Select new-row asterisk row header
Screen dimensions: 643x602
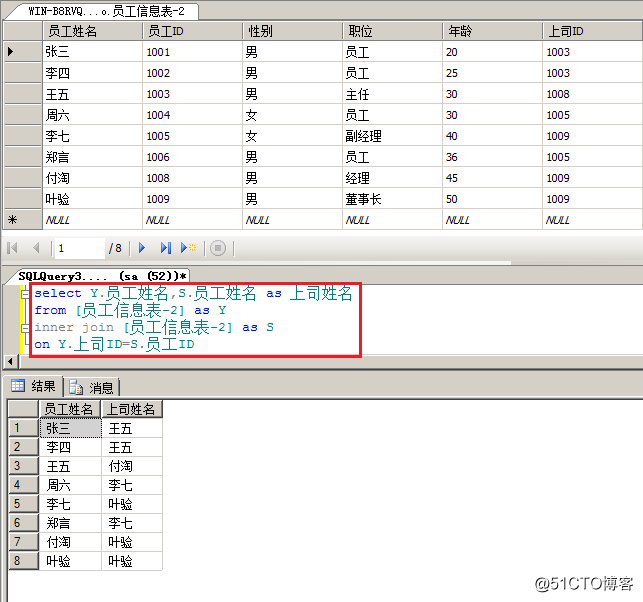[x=23, y=220]
